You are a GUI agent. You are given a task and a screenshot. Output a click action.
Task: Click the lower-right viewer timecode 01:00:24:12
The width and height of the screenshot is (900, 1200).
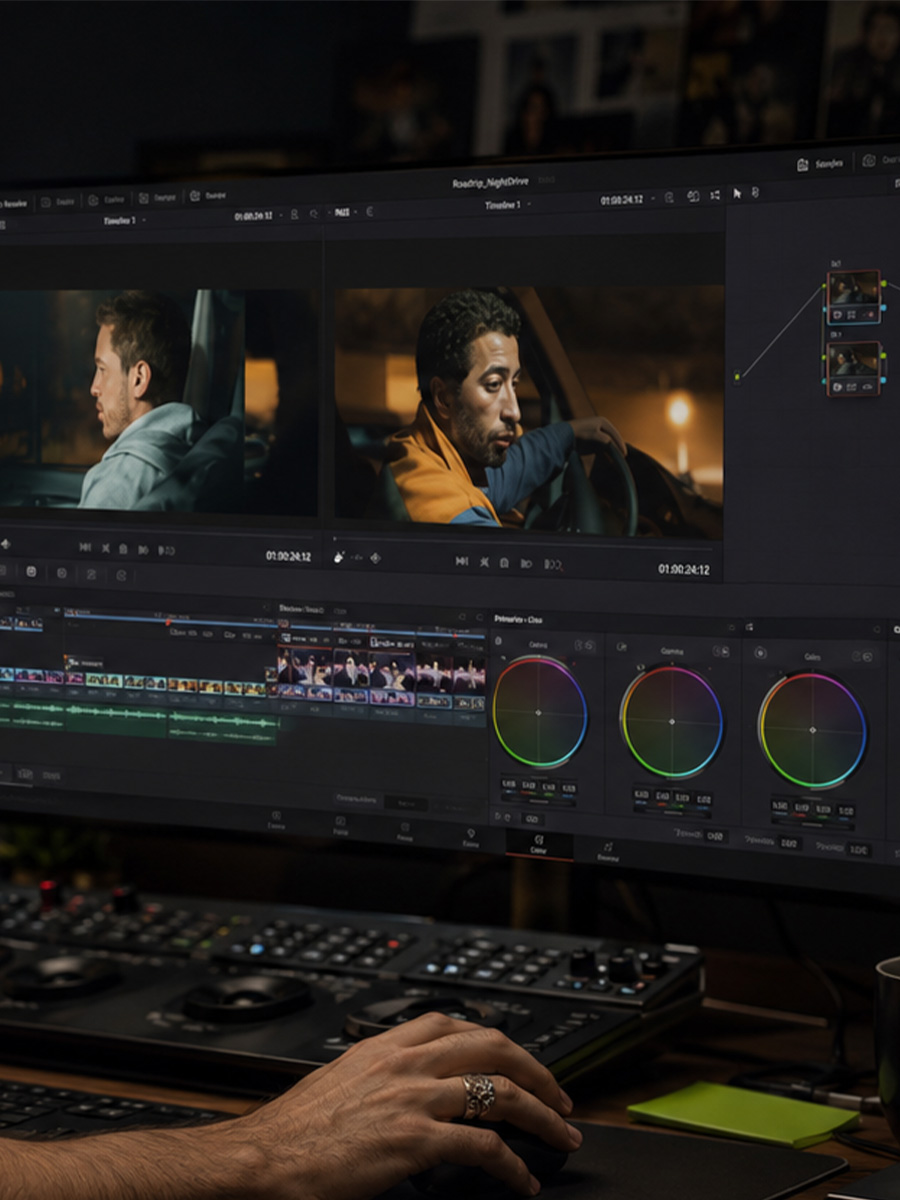684,569
